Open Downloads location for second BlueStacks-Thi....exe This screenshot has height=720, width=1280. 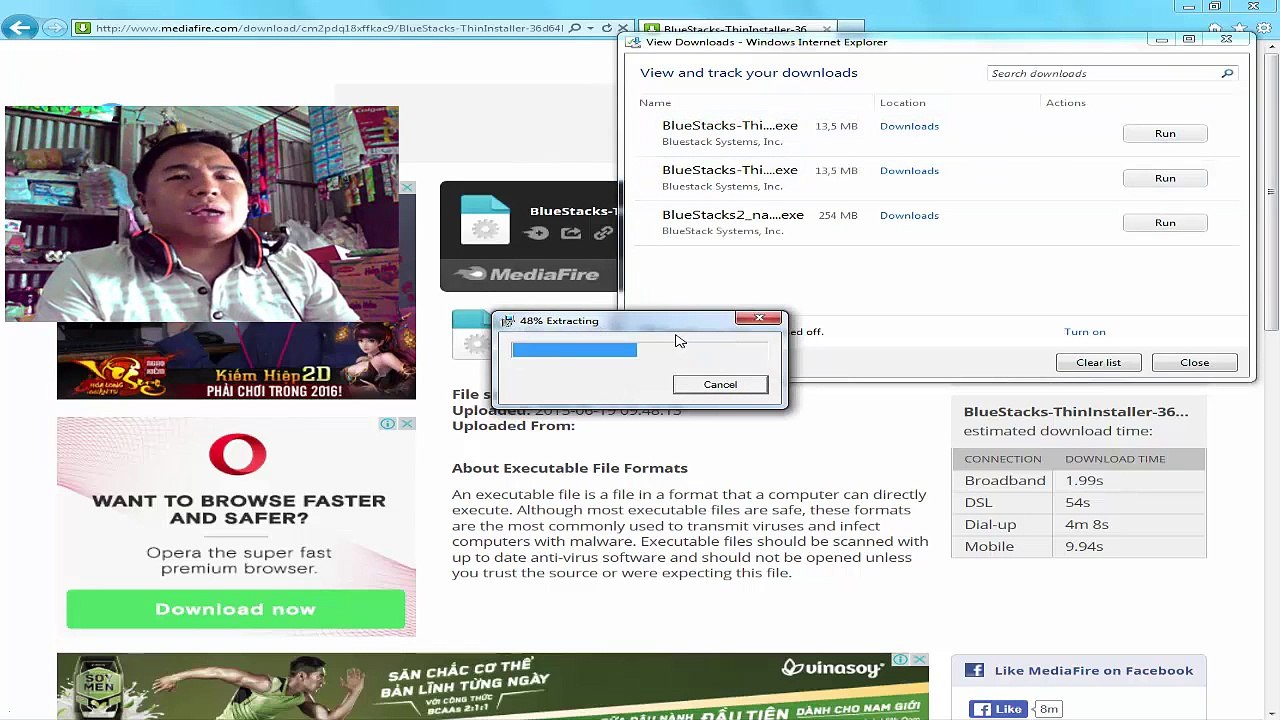[909, 171]
